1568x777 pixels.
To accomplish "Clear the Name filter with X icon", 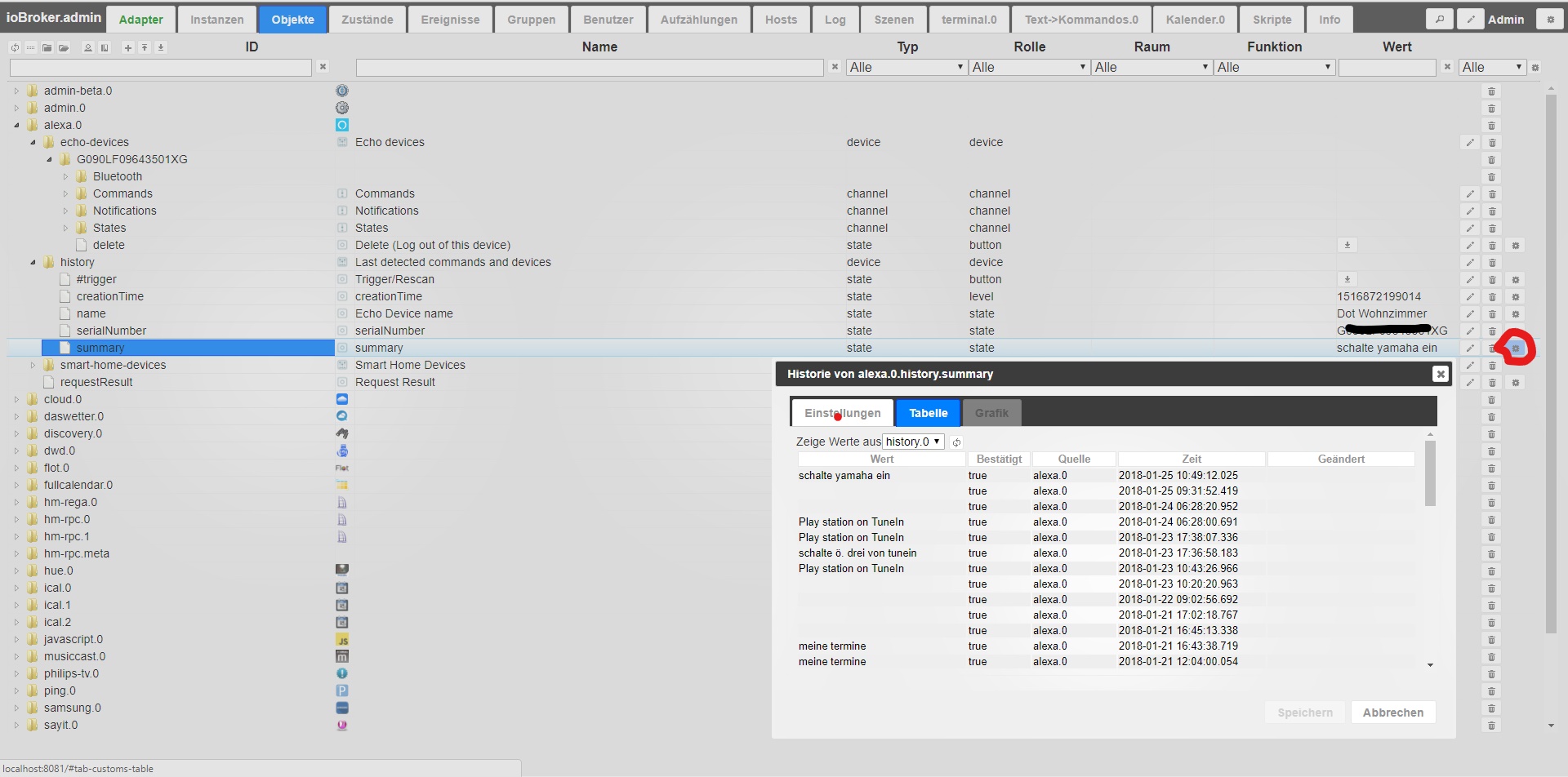I will pyautogui.click(x=835, y=67).
